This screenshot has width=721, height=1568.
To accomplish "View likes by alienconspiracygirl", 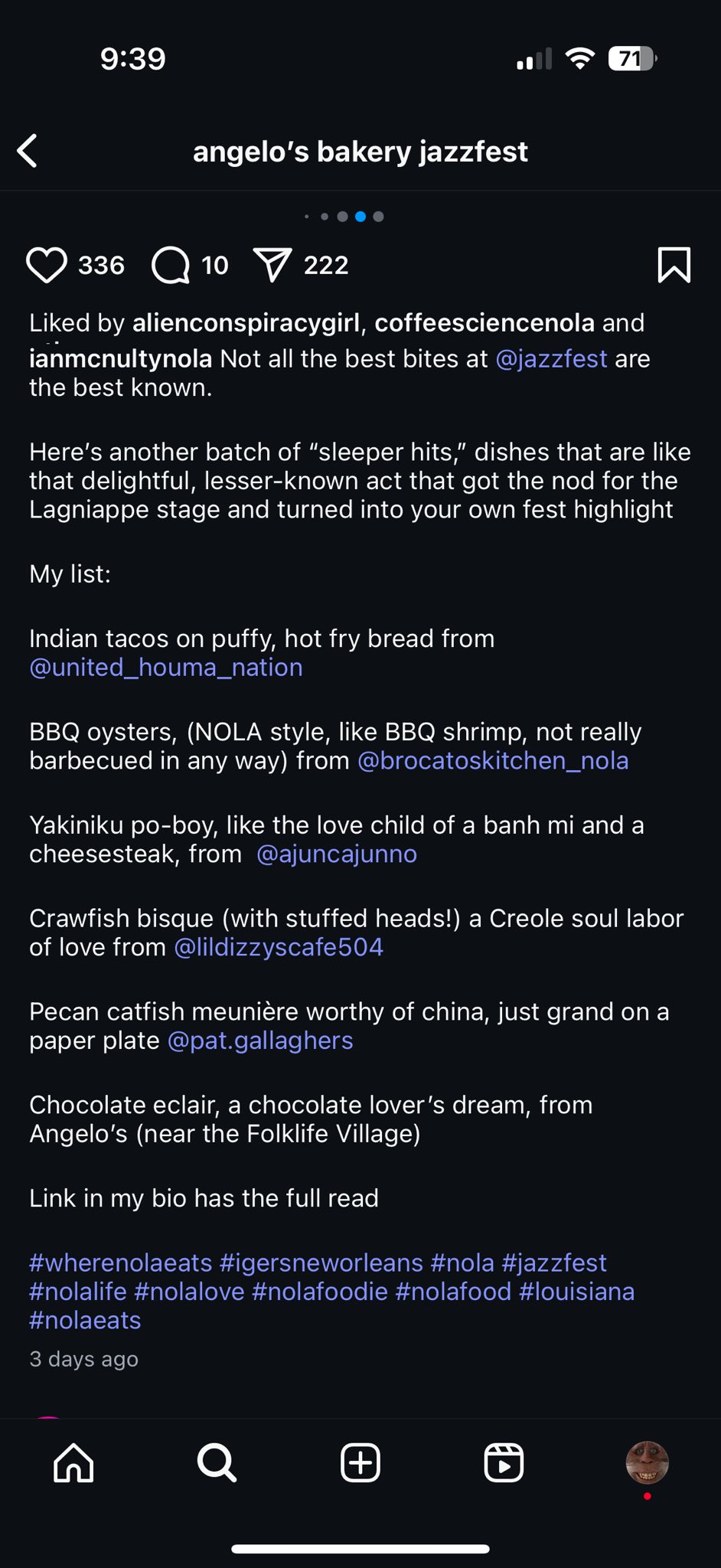I will coord(246,323).
